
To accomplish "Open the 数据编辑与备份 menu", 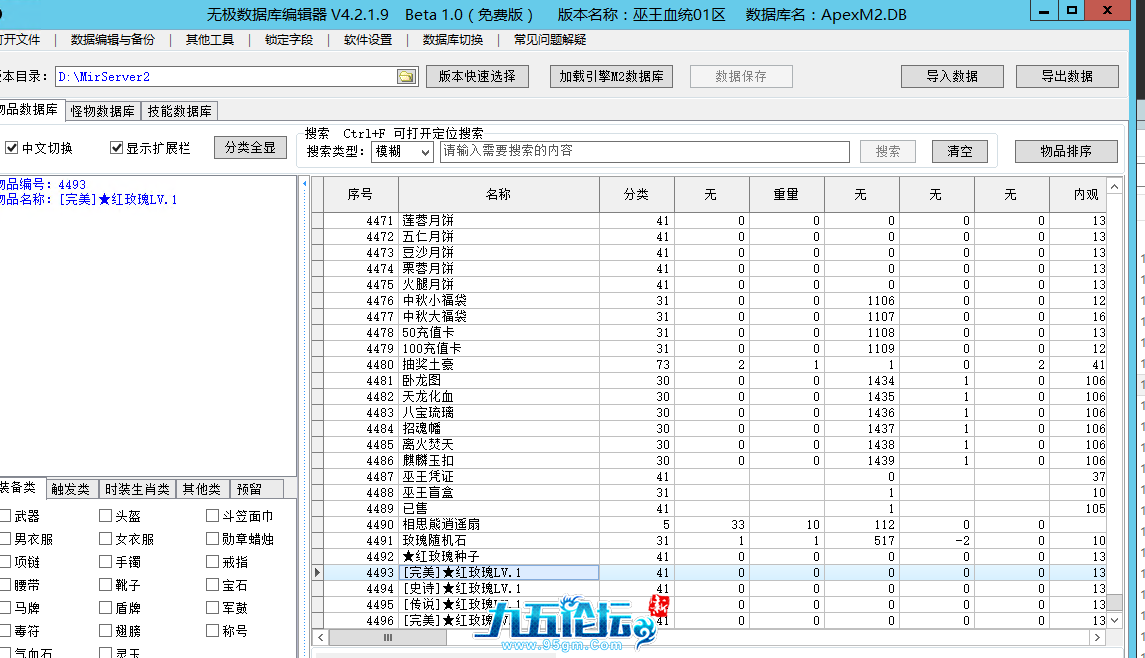I will click(112, 40).
